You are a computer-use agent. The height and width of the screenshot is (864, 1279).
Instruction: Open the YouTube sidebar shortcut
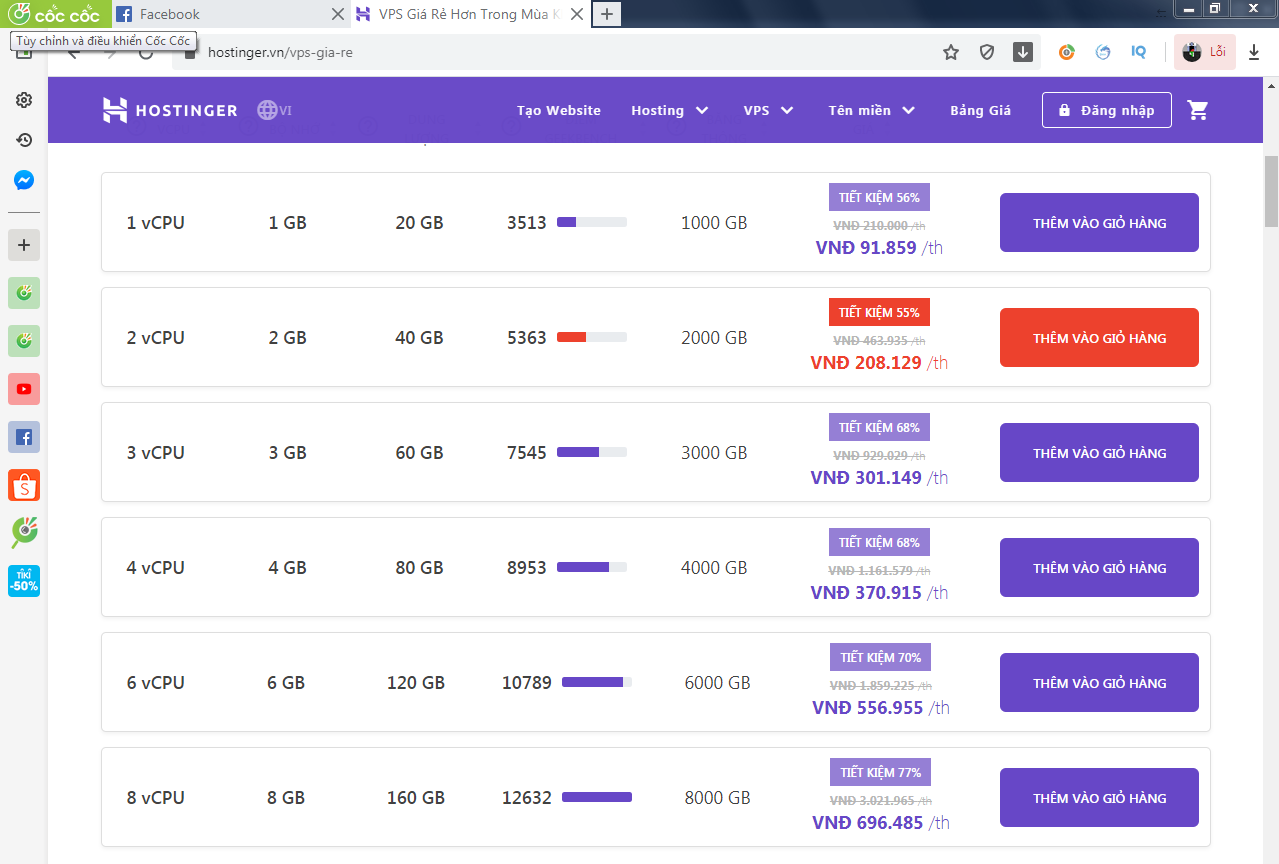24,389
